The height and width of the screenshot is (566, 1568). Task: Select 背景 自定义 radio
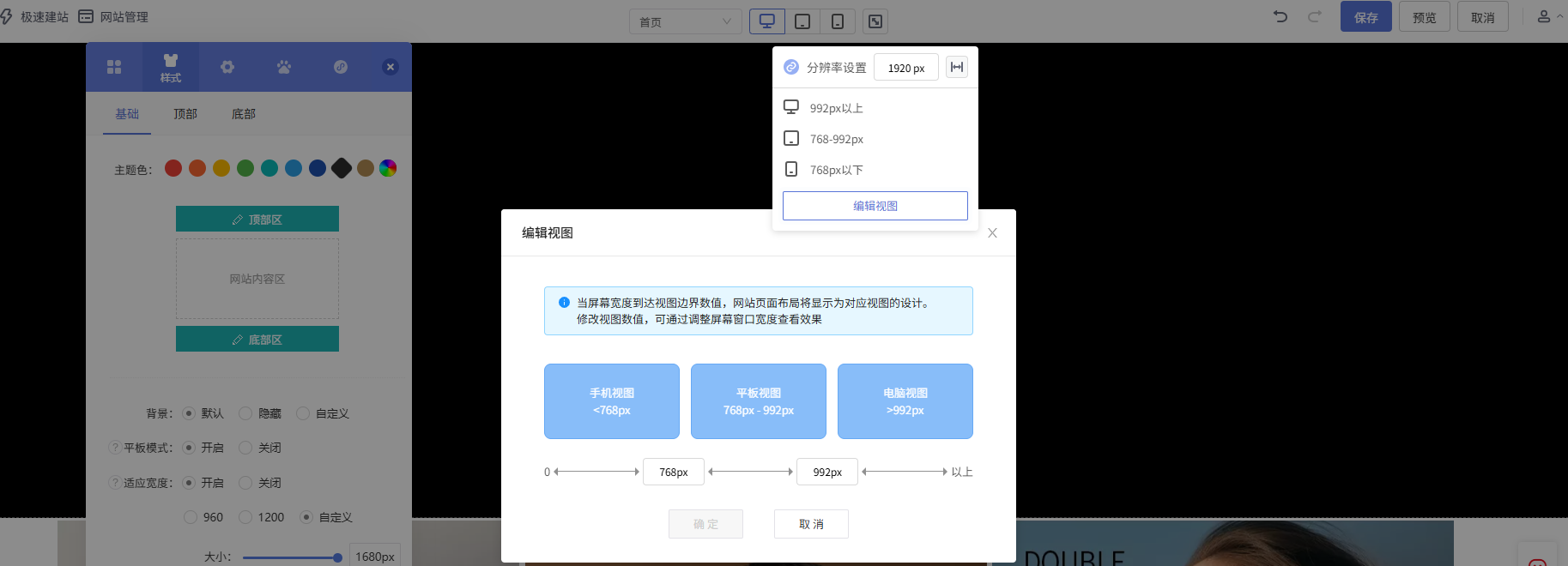303,413
